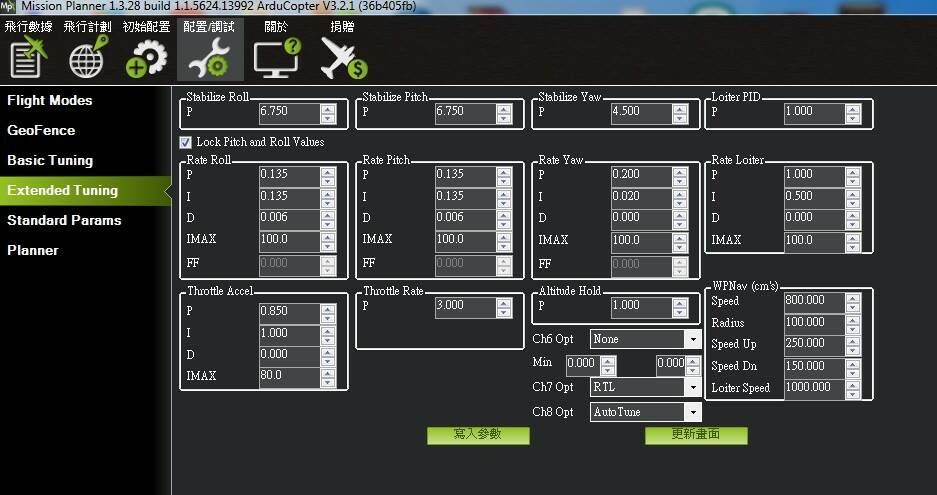Click the Rate Yaw IMAX value field

(x=641, y=242)
